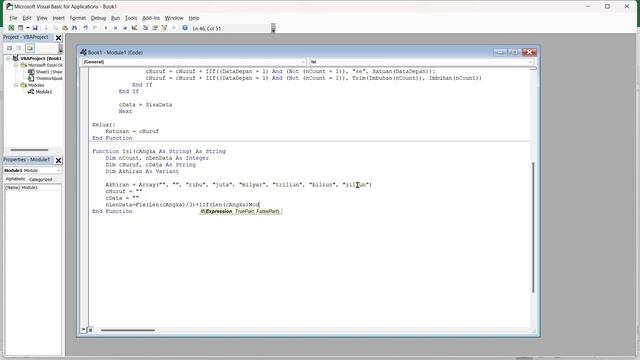The height and width of the screenshot is (360, 640).
Task: Minimize the Book1 - Module1 code window
Action: (500, 52)
